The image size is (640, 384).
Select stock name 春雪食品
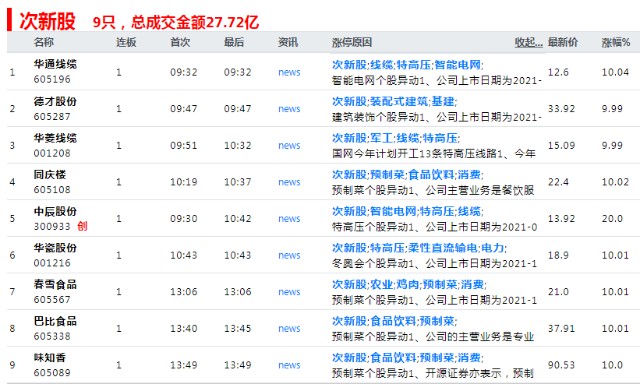point(55,284)
